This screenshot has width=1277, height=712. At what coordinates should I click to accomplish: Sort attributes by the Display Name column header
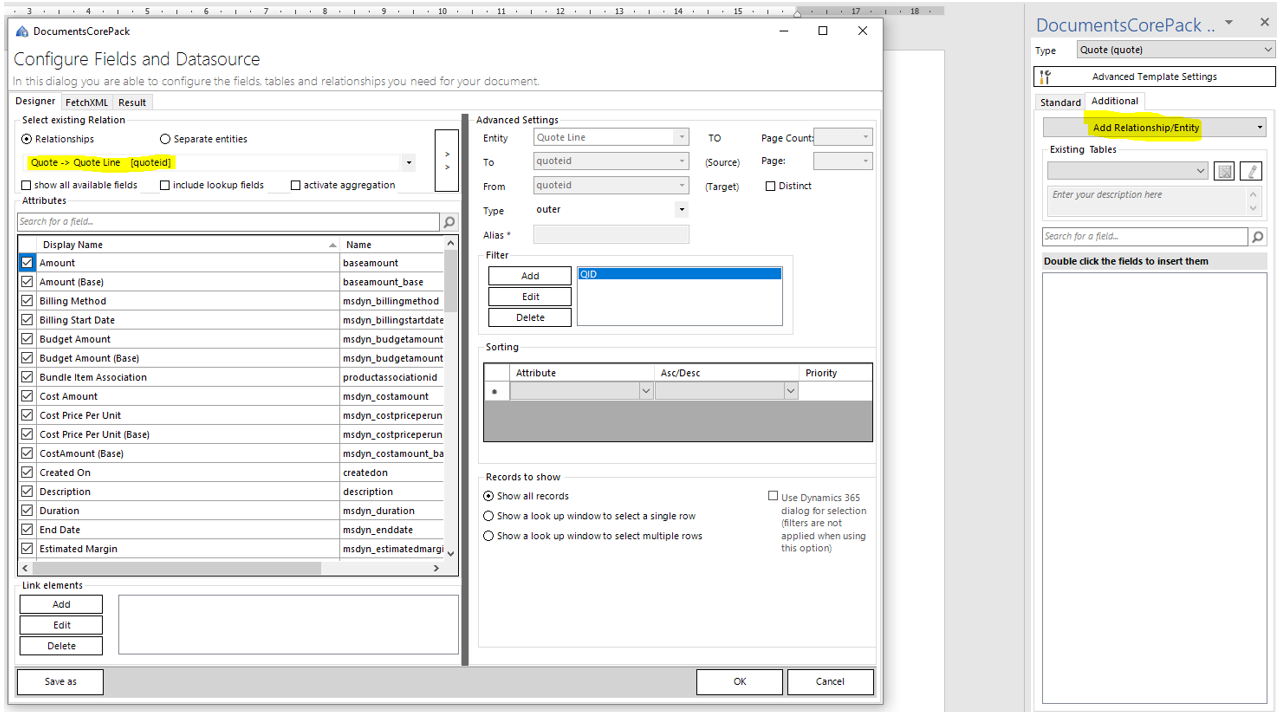coord(189,244)
